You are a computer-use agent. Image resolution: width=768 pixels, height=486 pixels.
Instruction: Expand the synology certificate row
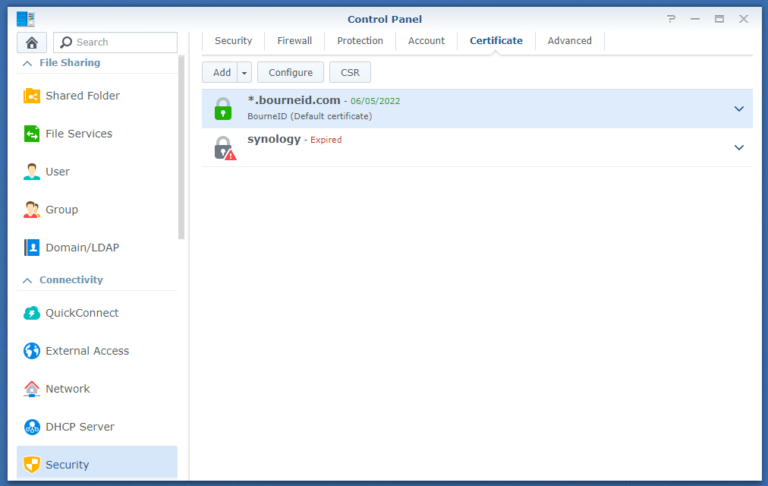click(739, 147)
